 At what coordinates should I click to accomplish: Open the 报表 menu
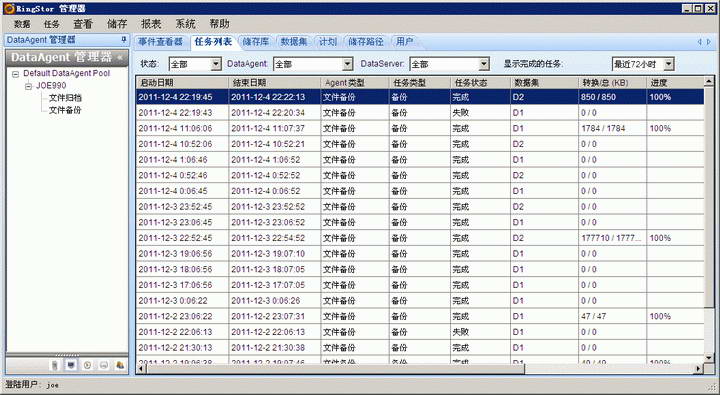coord(151,24)
